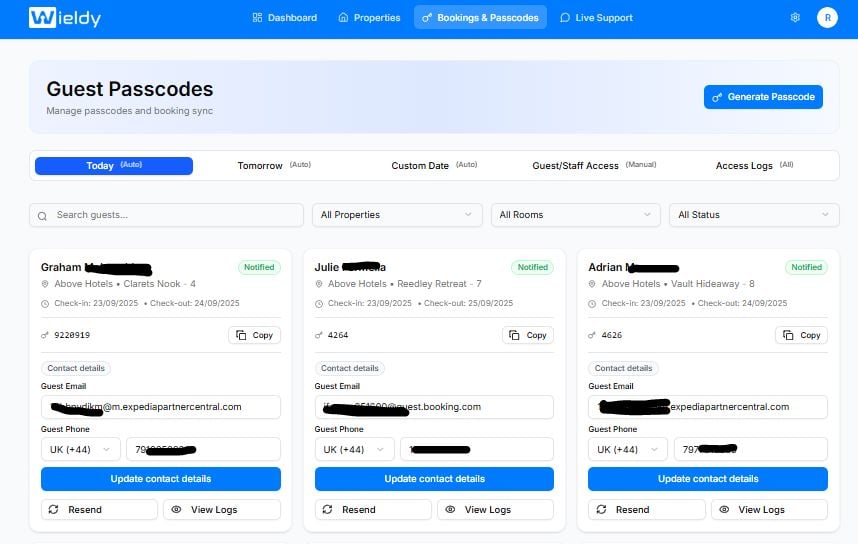The image size is (858, 544).
Task: Resend passcode for Graham's booking
Action: coord(97,509)
